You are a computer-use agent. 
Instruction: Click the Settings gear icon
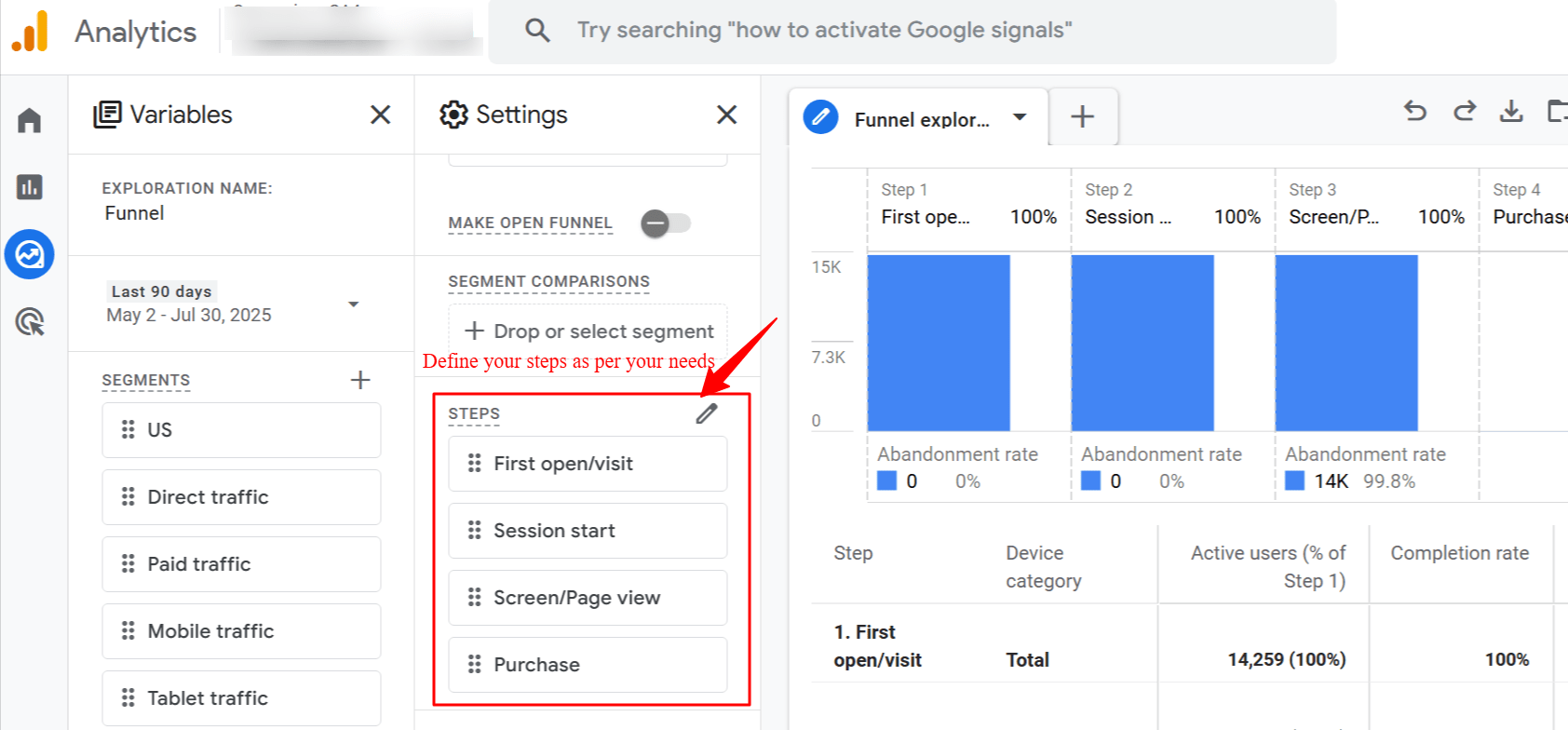pyautogui.click(x=453, y=115)
